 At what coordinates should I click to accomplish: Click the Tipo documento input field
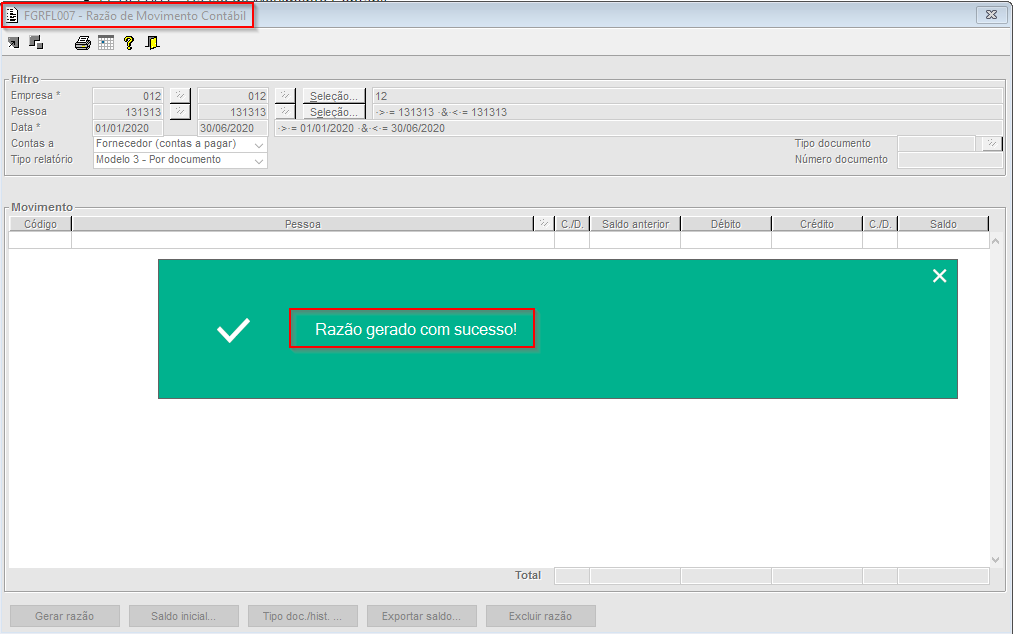coord(936,144)
